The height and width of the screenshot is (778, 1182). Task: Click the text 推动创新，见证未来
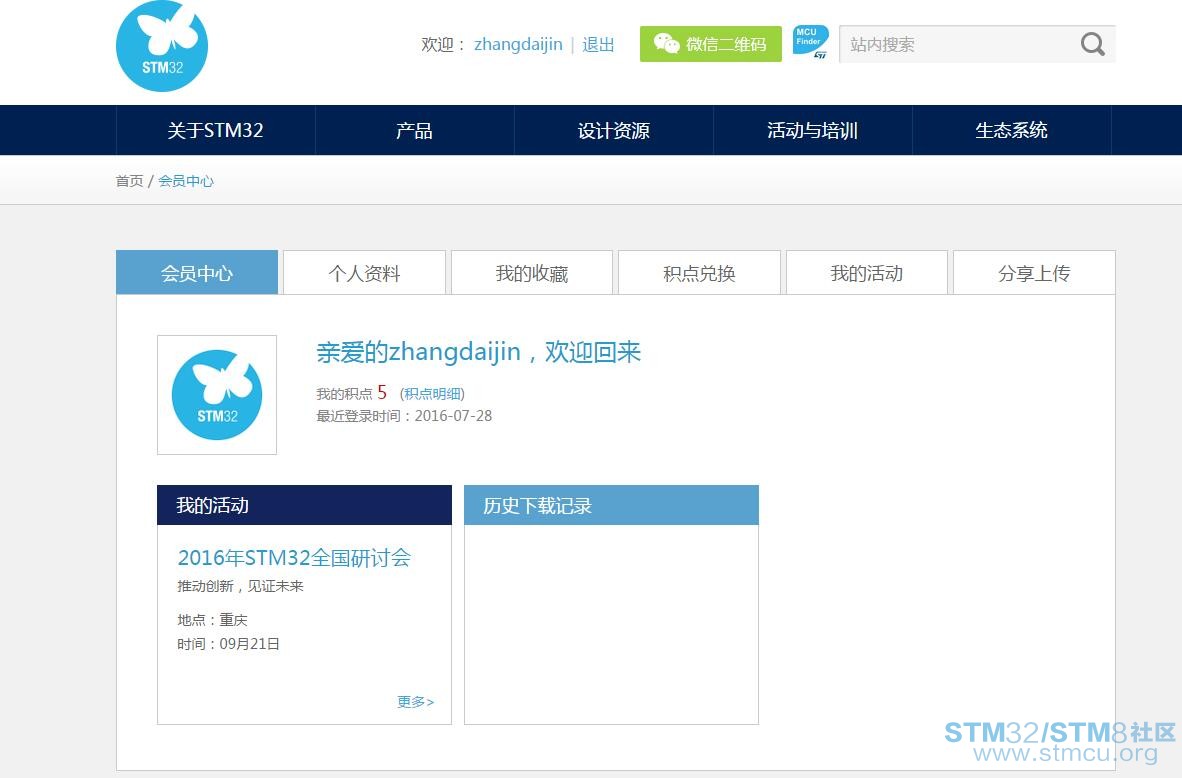(240, 586)
